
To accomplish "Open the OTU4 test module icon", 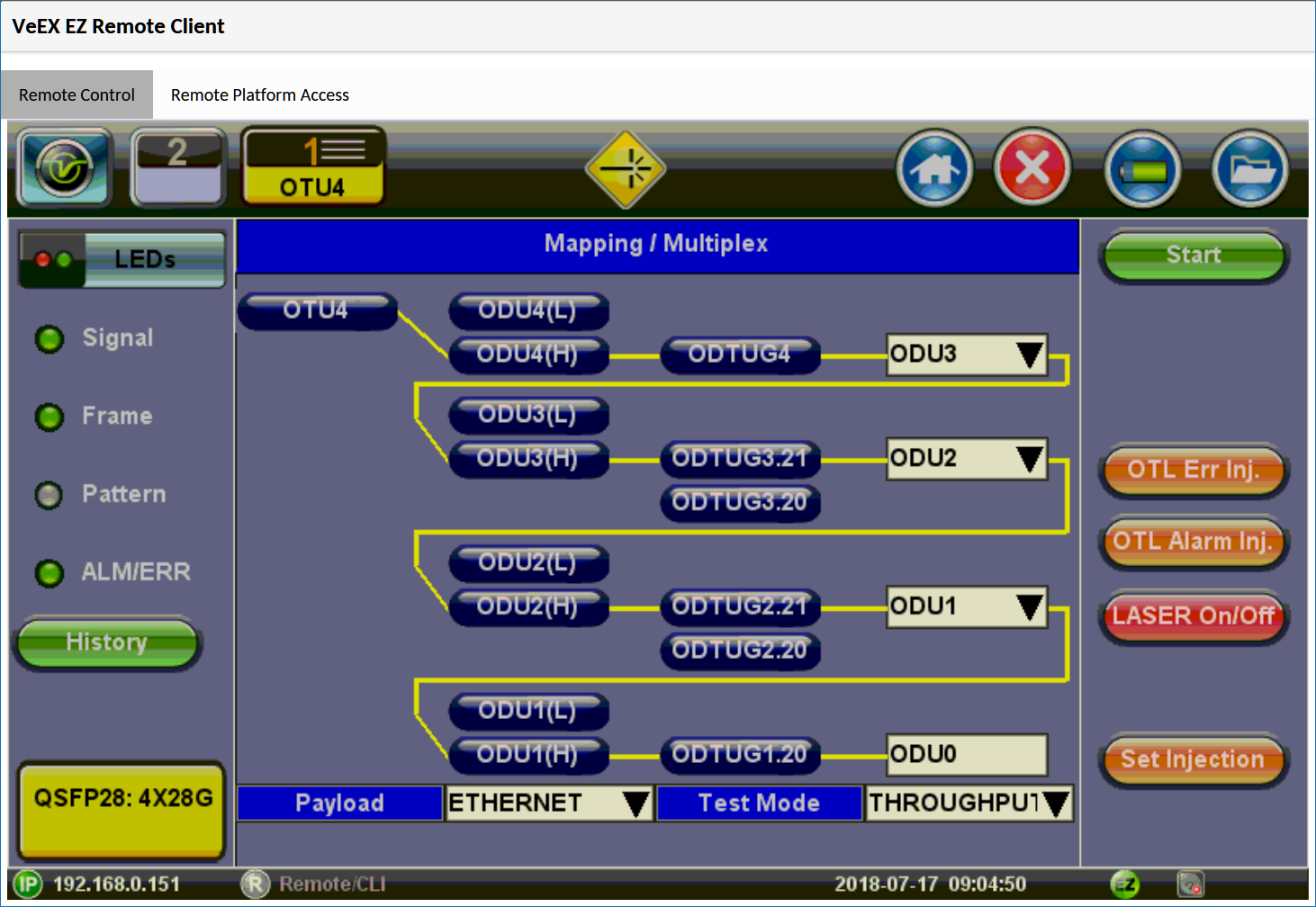I will coord(313,167).
